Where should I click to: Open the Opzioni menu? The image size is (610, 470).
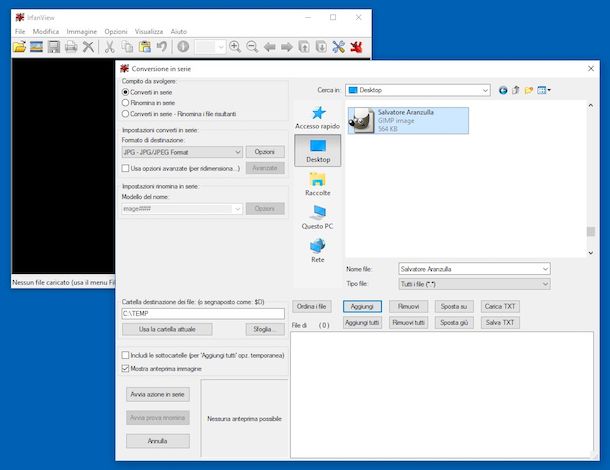click(x=116, y=32)
